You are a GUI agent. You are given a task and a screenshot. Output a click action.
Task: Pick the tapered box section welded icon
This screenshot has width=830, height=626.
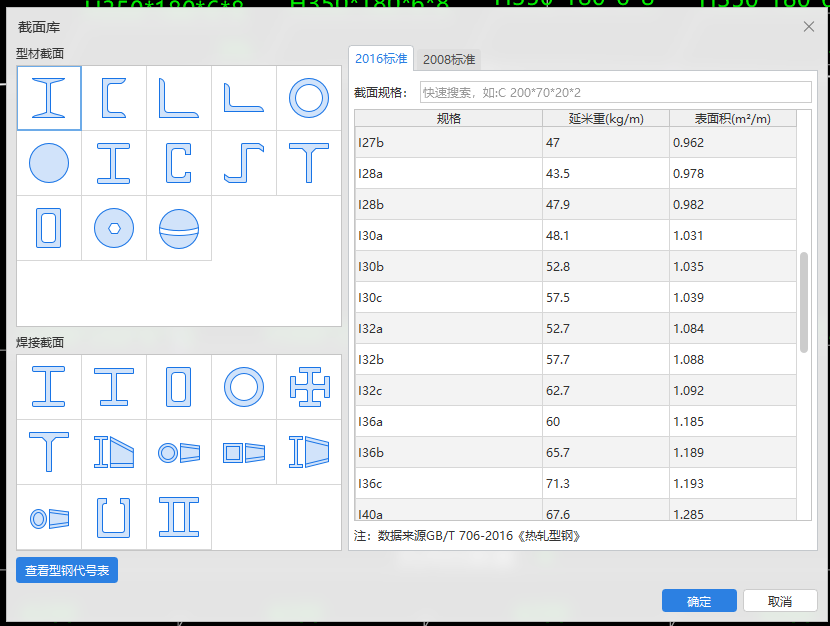[243, 452]
